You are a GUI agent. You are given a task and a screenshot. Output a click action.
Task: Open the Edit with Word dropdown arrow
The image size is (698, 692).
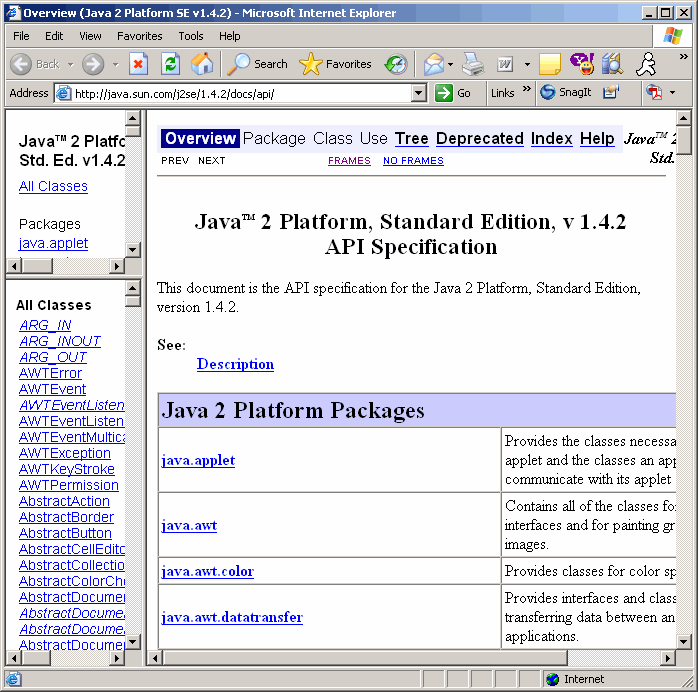[x=527, y=65]
